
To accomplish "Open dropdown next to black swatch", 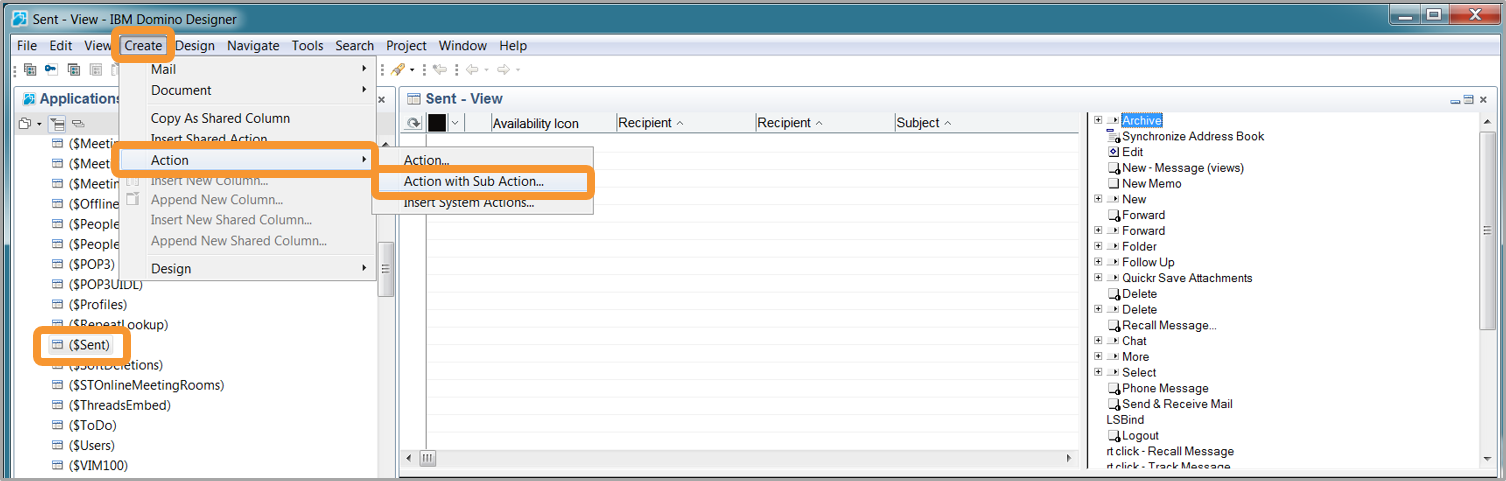I will point(455,123).
